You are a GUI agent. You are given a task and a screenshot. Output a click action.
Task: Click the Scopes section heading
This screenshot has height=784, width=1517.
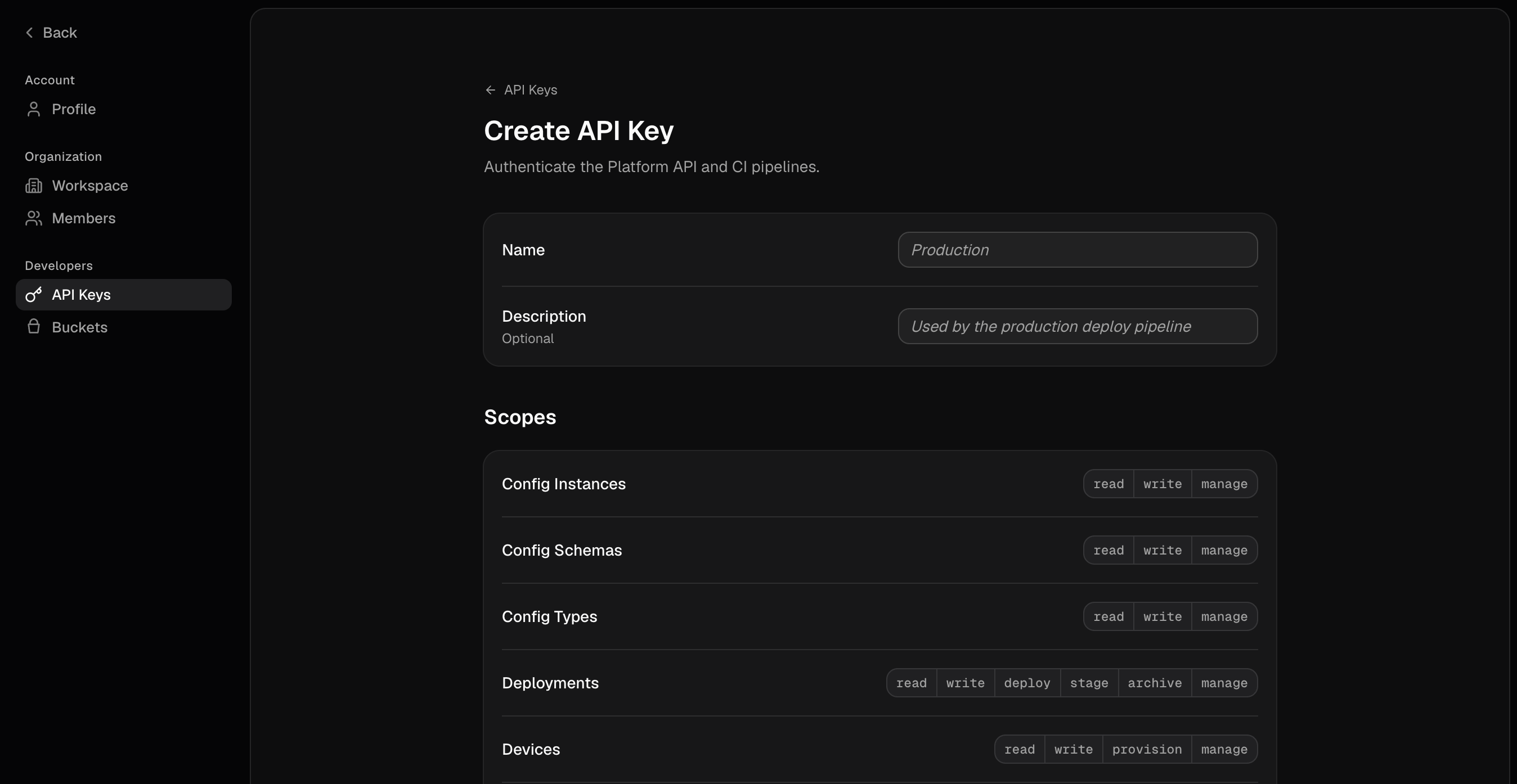520,417
